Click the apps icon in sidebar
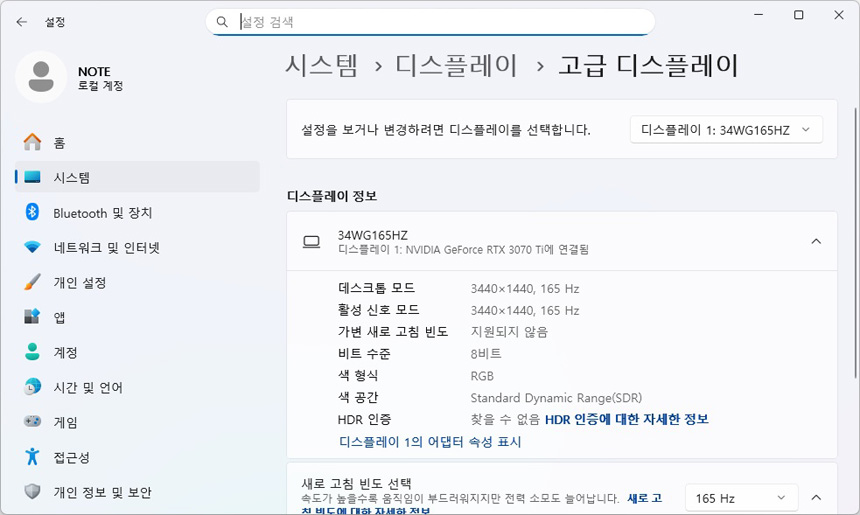Screen dimensions: 860x515 pyautogui.click(x=33, y=317)
